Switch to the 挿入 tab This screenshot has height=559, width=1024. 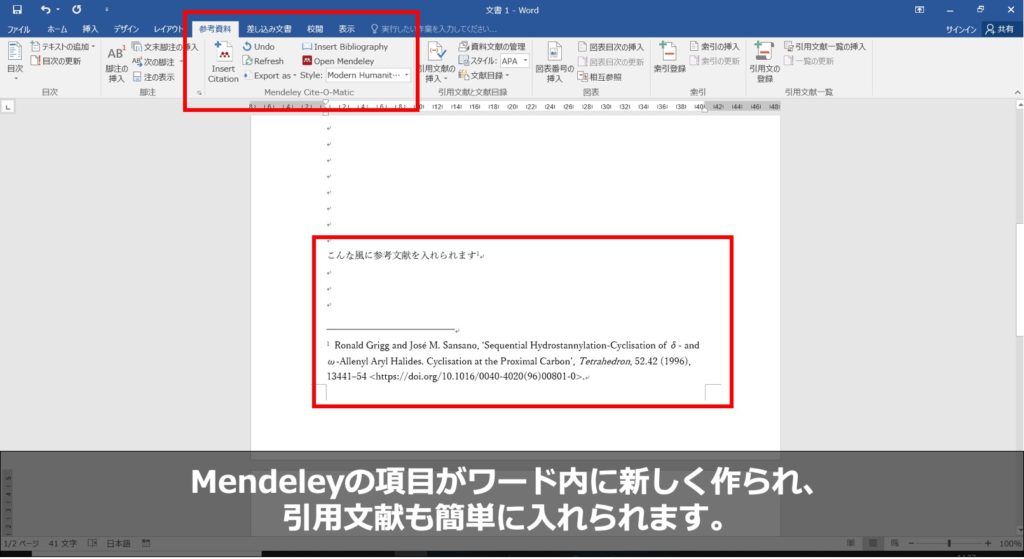pos(90,29)
